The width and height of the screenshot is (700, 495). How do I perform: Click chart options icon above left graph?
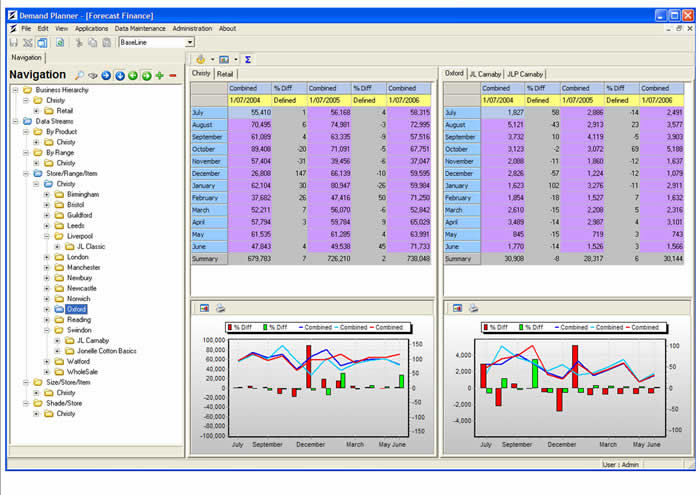point(204,308)
